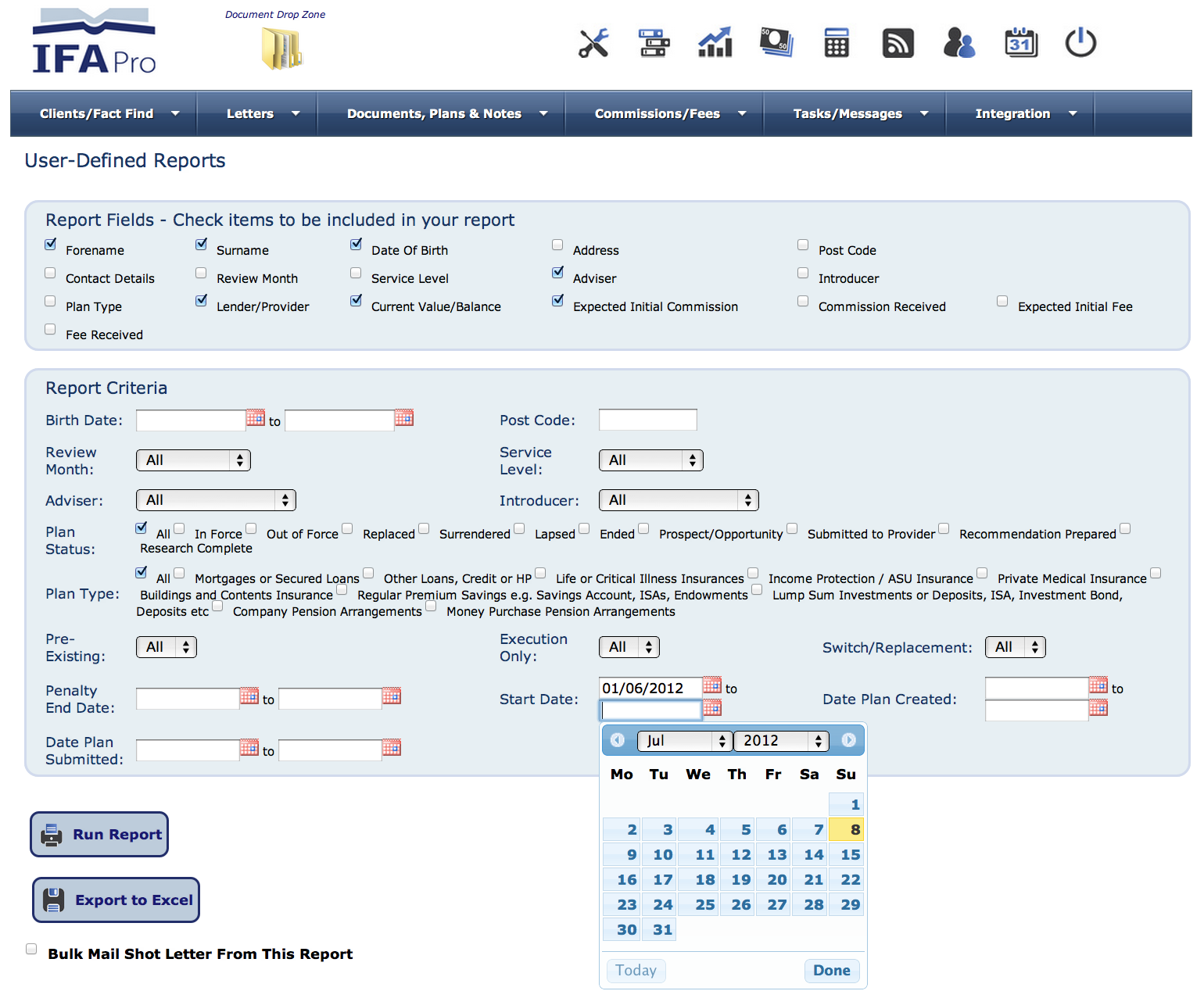The width and height of the screenshot is (1204, 991).
Task: Open Penalty End Date start calendar icon
Action: [249, 696]
